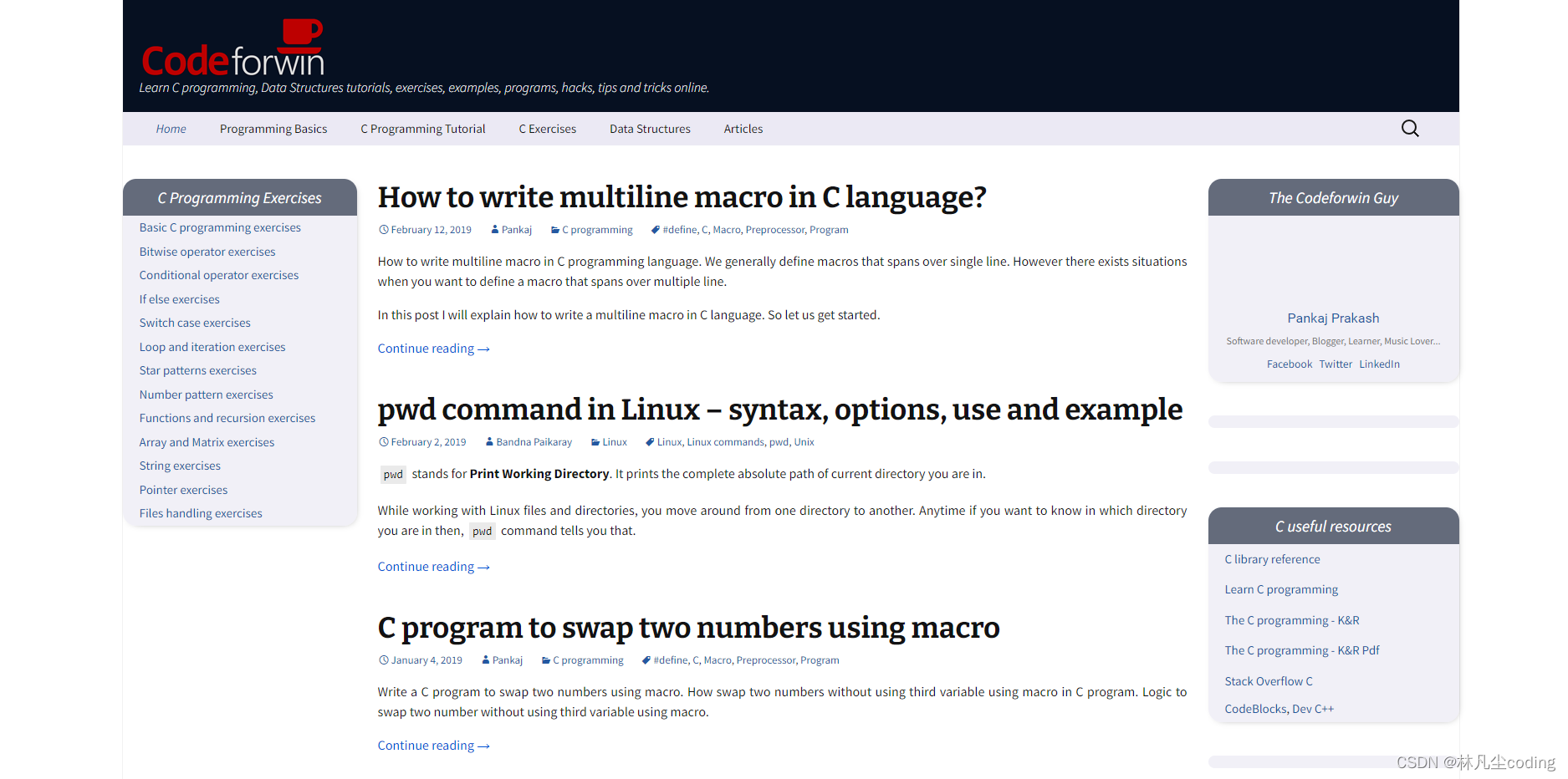Open Switch case exercises link
1568x779 pixels.
(195, 323)
